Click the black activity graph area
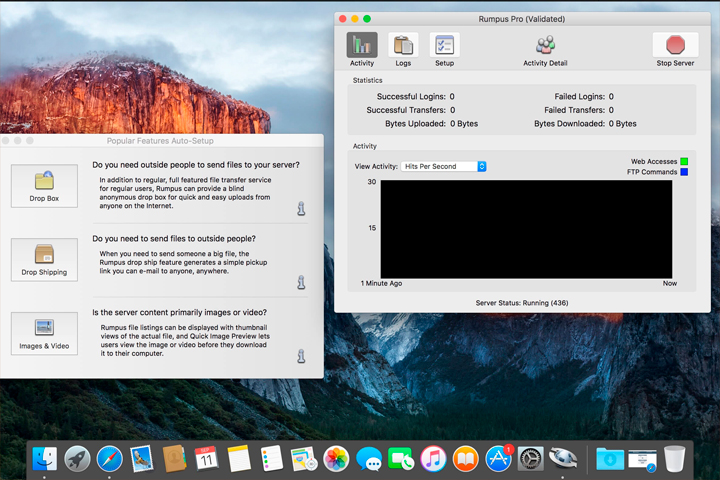The height and width of the screenshot is (480, 720). pos(526,229)
